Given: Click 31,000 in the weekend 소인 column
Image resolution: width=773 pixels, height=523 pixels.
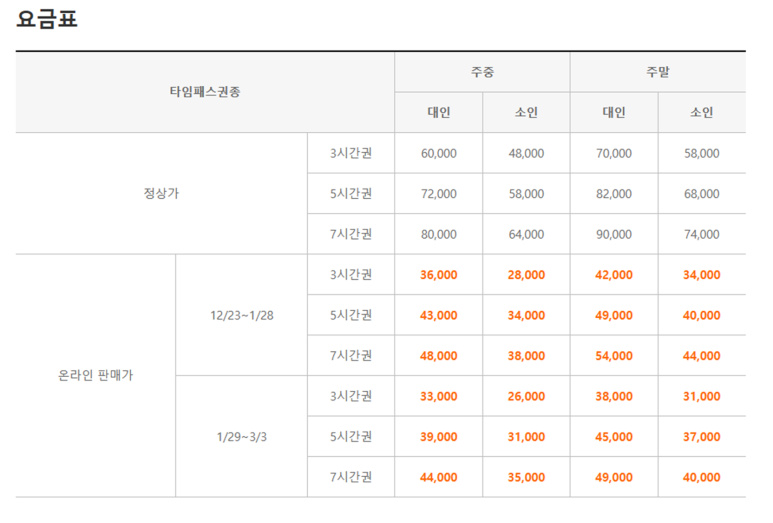Looking at the screenshot, I should (x=702, y=396).
